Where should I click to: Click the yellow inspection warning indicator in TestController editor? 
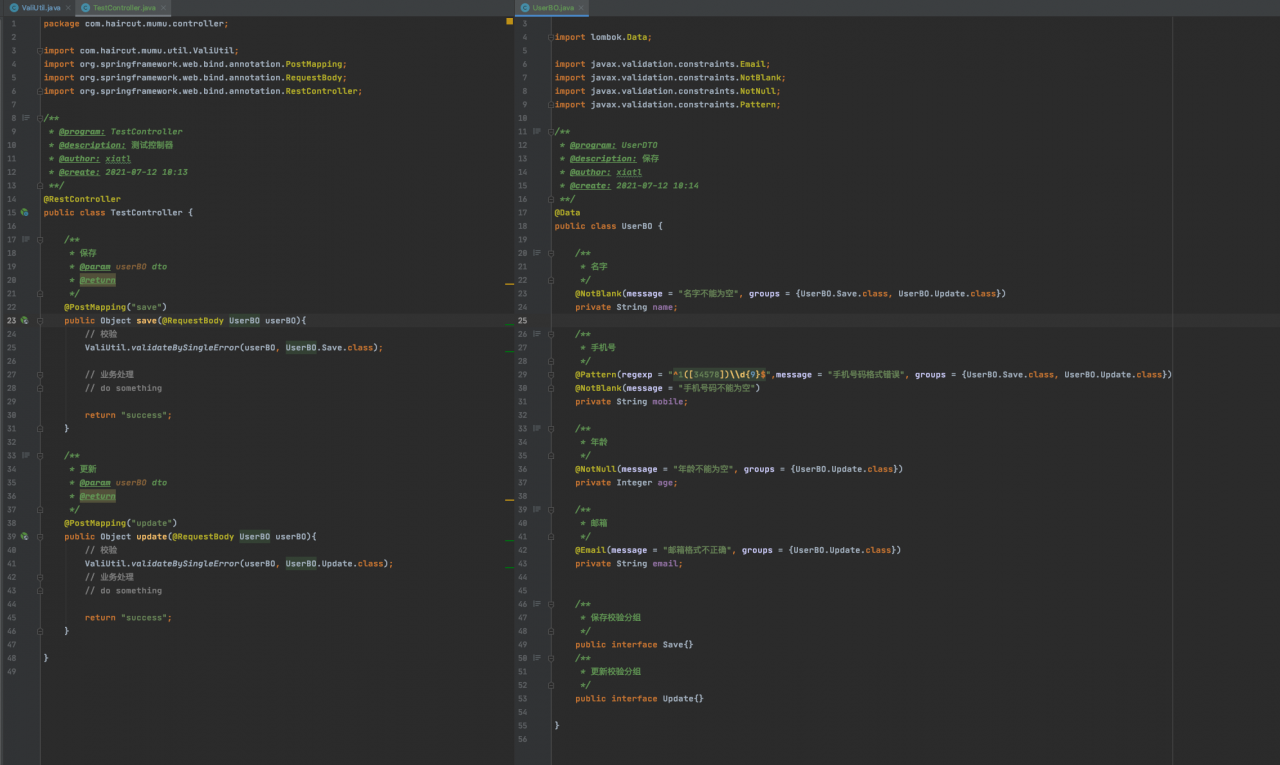click(509, 21)
